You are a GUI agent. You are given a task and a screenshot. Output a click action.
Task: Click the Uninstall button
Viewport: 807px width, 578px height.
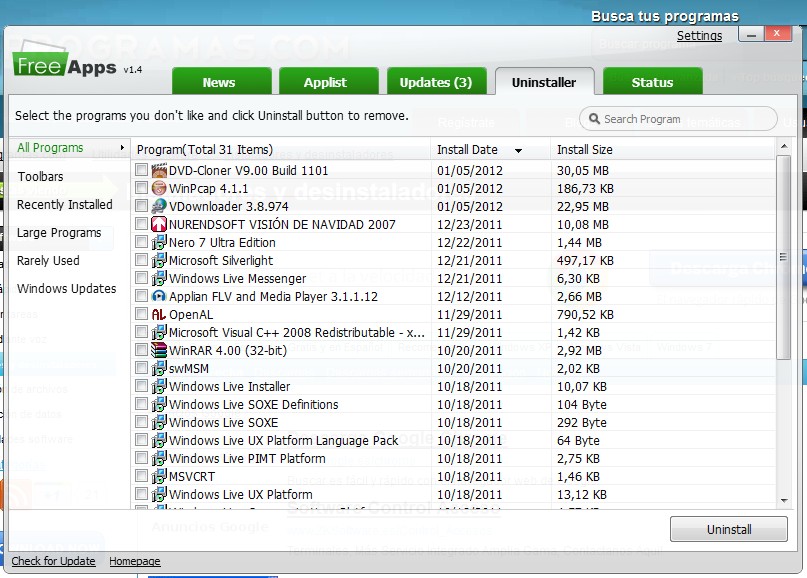click(729, 529)
